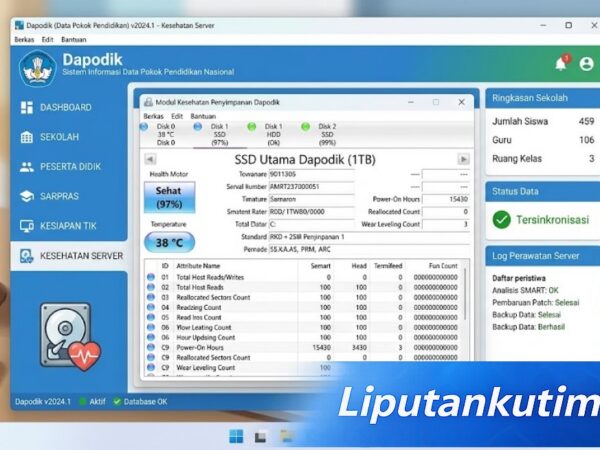The image size is (600, 450).
Task: Click the Modul Kesehatan window title icon
Action: point(148,102)
